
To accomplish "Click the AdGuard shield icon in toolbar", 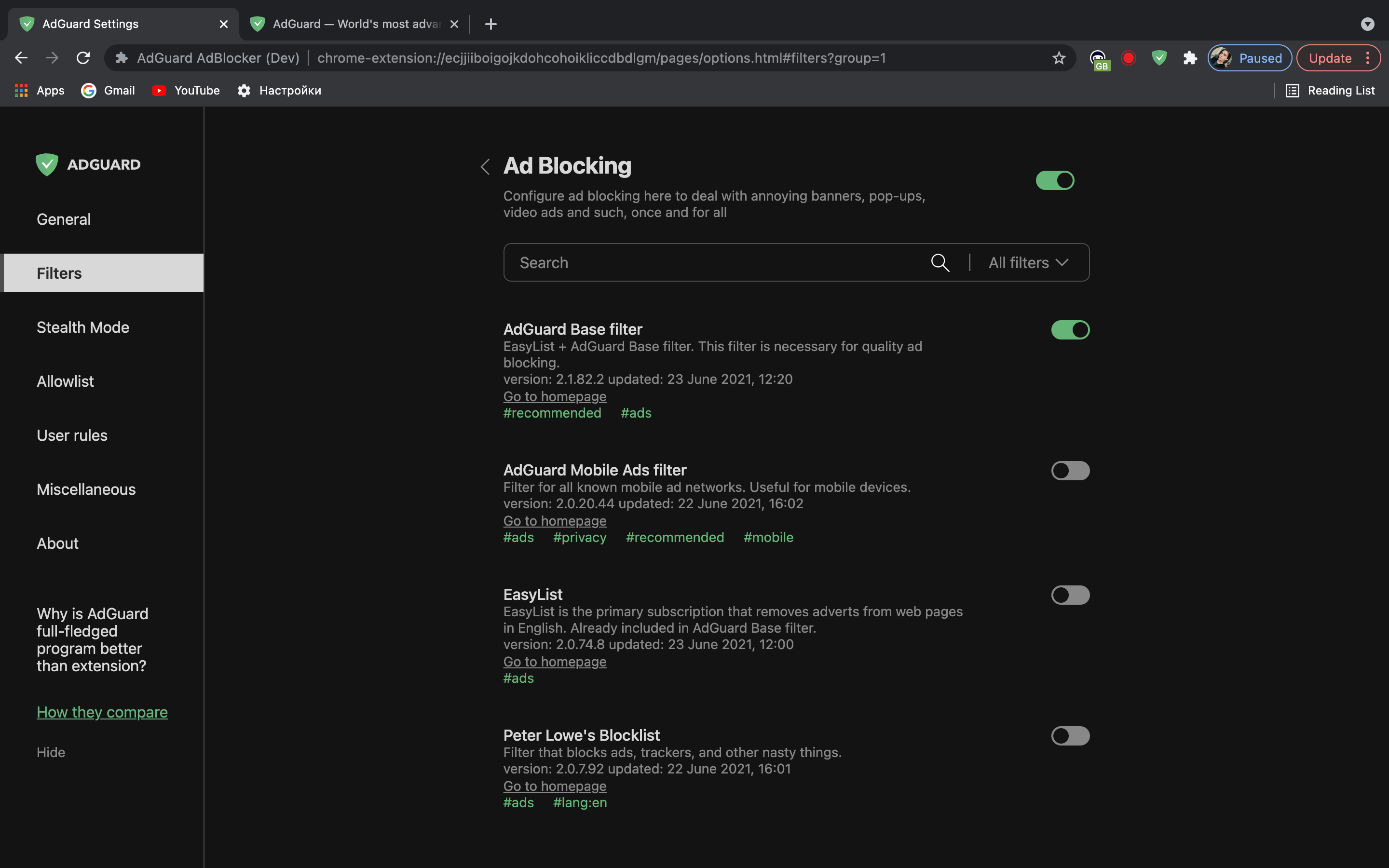I will (1158, 57).
